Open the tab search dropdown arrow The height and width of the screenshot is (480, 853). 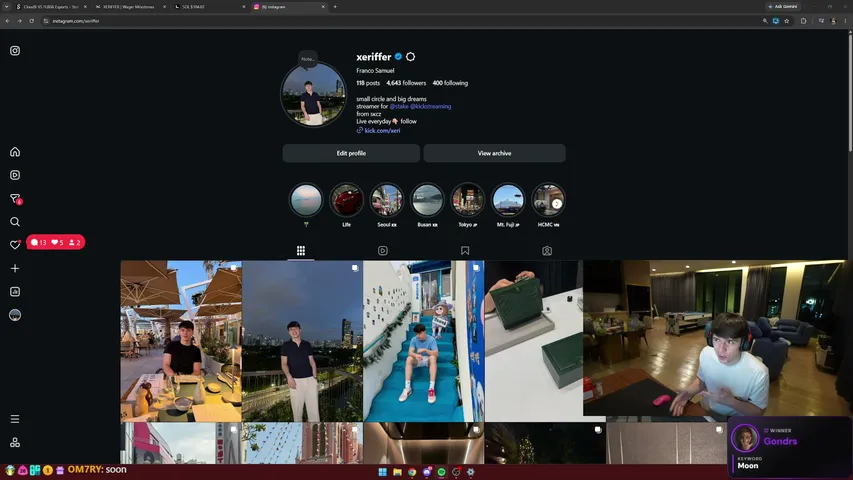(x=7, y=7)
